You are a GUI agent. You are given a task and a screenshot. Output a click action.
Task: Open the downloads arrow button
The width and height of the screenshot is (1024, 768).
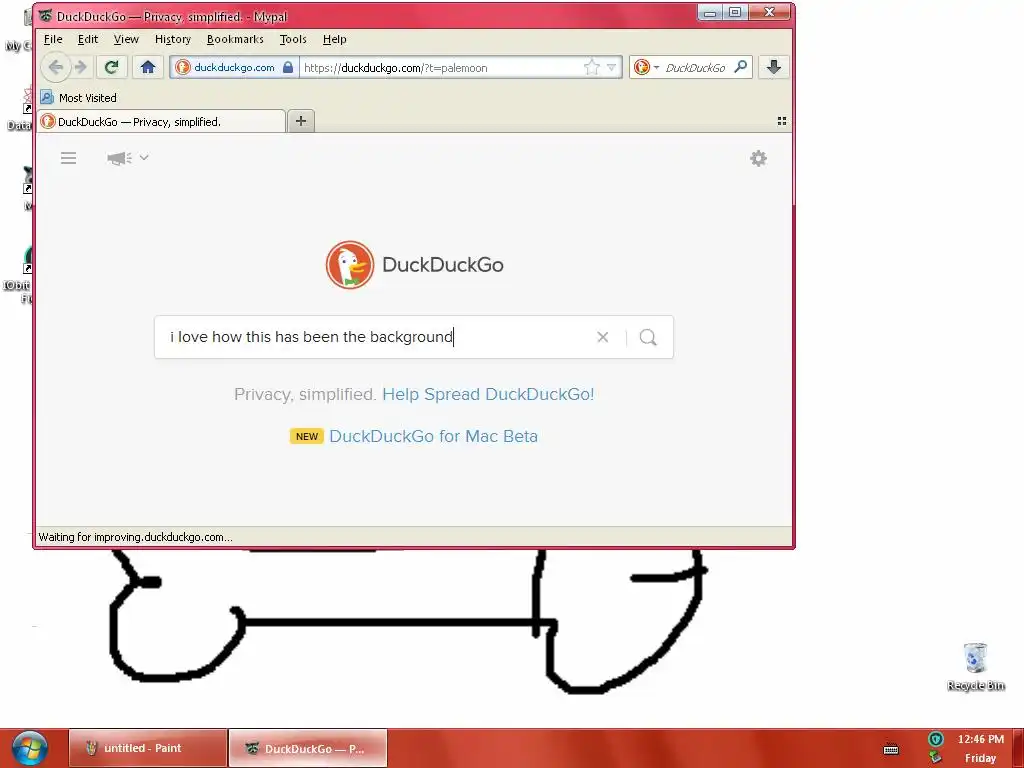[774, 67]
